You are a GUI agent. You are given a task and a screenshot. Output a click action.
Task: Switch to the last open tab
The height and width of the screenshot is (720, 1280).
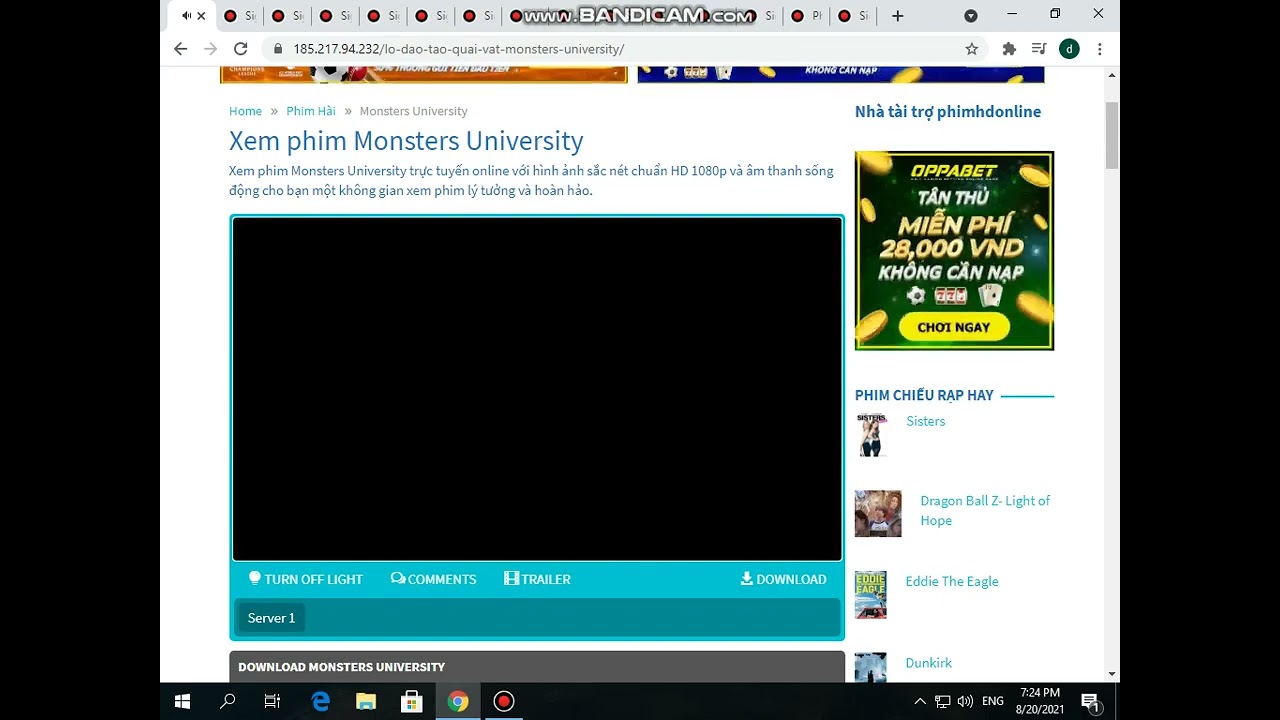pyautogui.click(x=855, y=16)
